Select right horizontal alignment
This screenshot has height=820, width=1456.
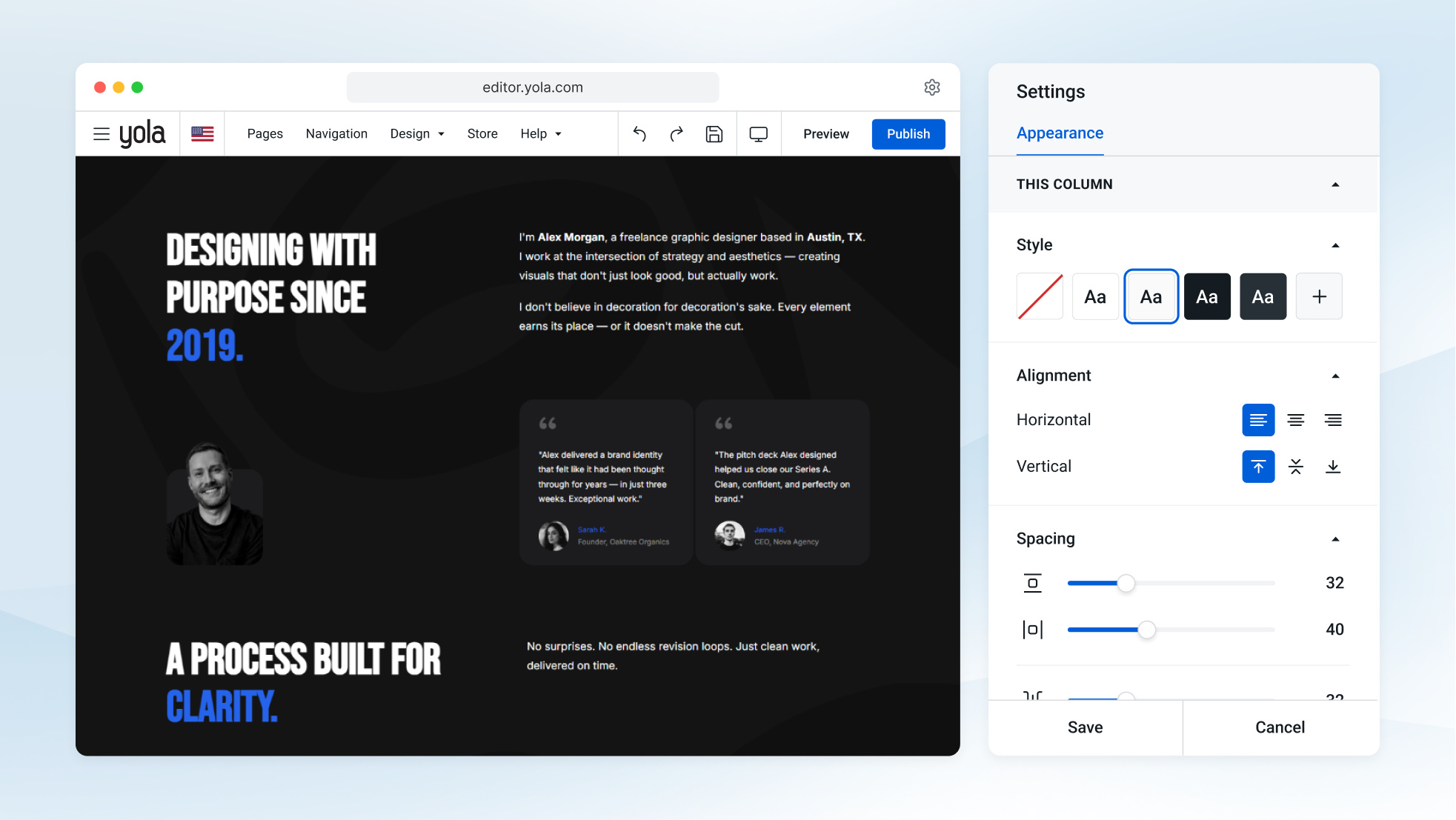pyautogui.click(x=1333, y=420)
